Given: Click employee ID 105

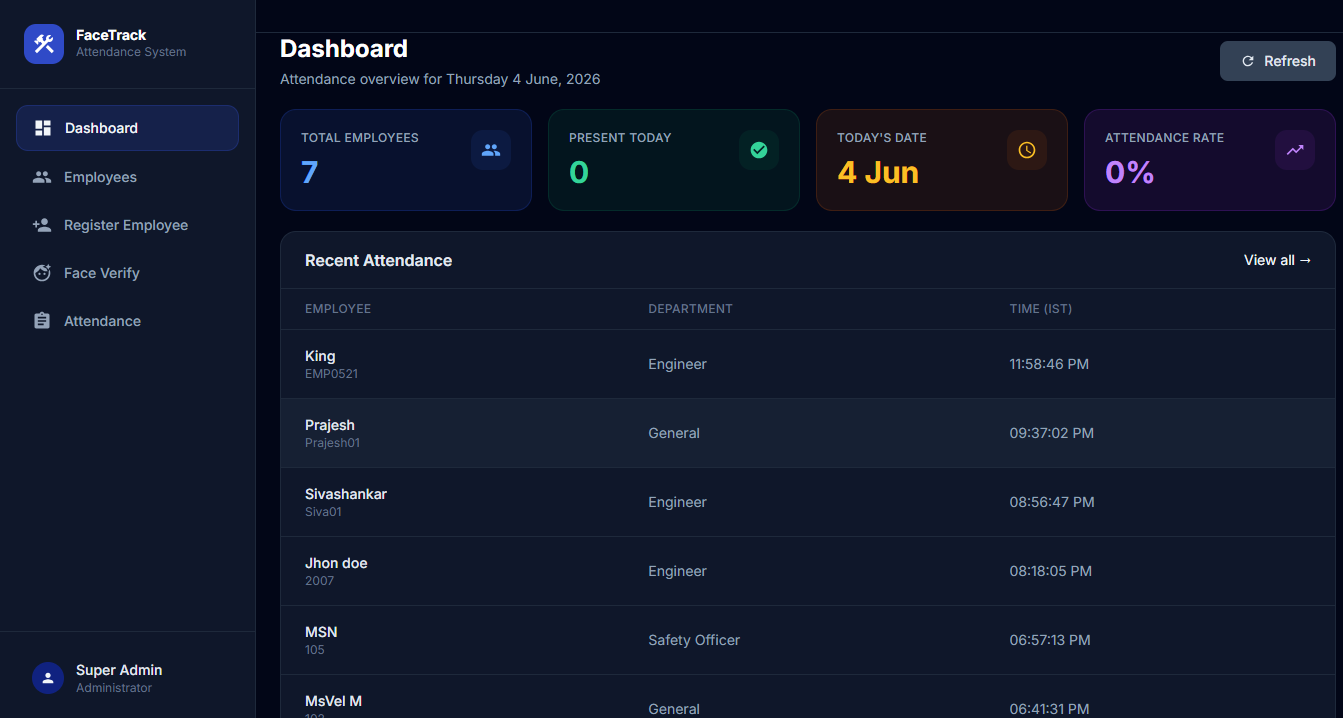Looking at the screenshot, I should click(x=315, y=650).
